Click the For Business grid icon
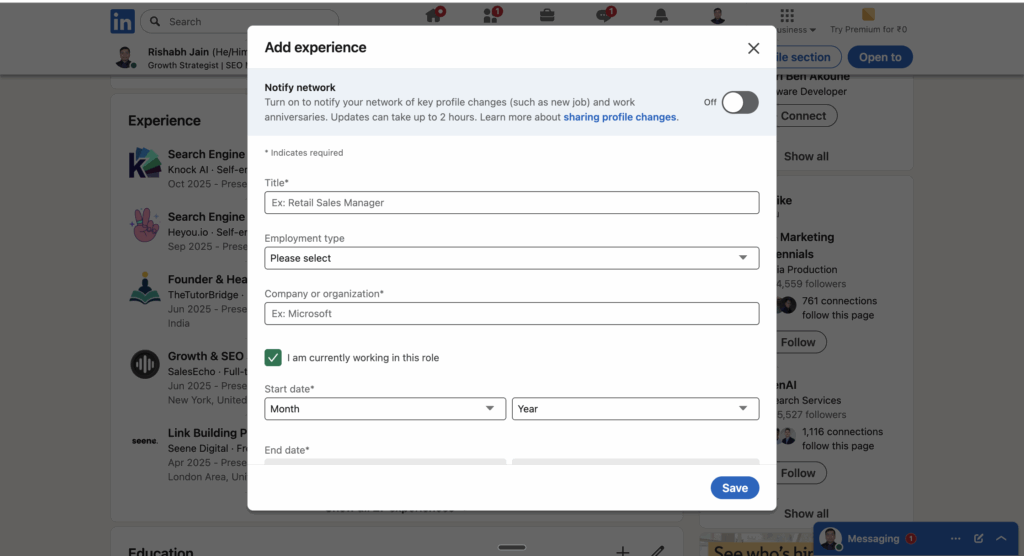1024x556 pixels. [x=787, y=15]
